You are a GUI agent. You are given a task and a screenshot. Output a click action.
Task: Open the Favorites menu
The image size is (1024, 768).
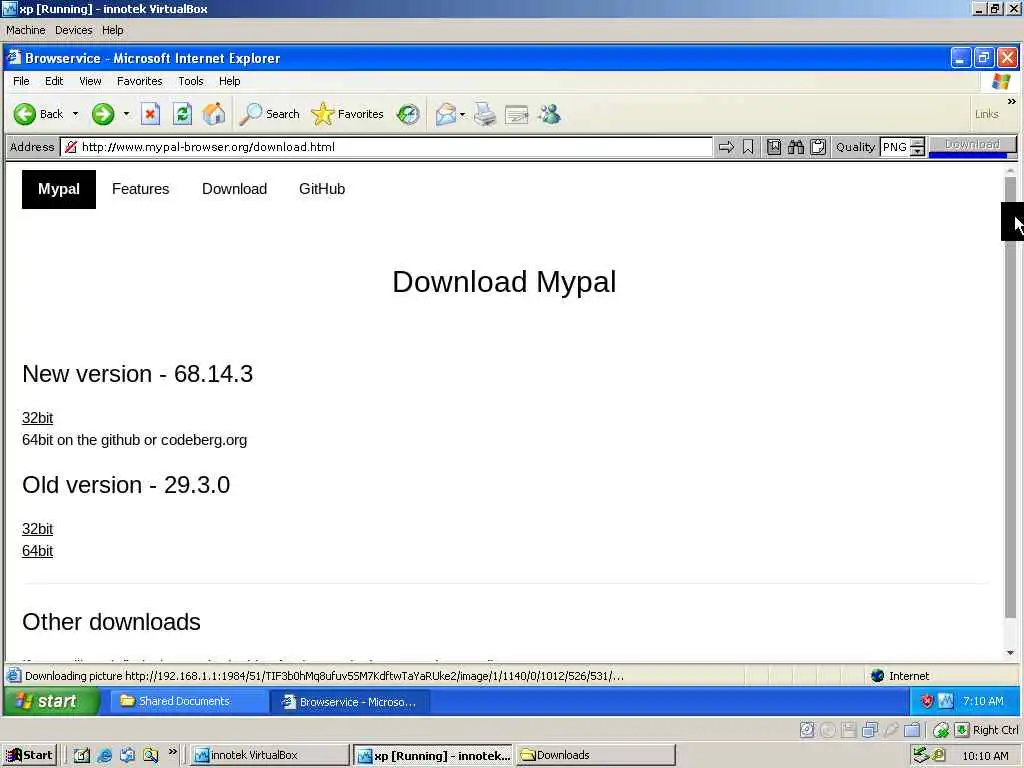pos(140,81)
